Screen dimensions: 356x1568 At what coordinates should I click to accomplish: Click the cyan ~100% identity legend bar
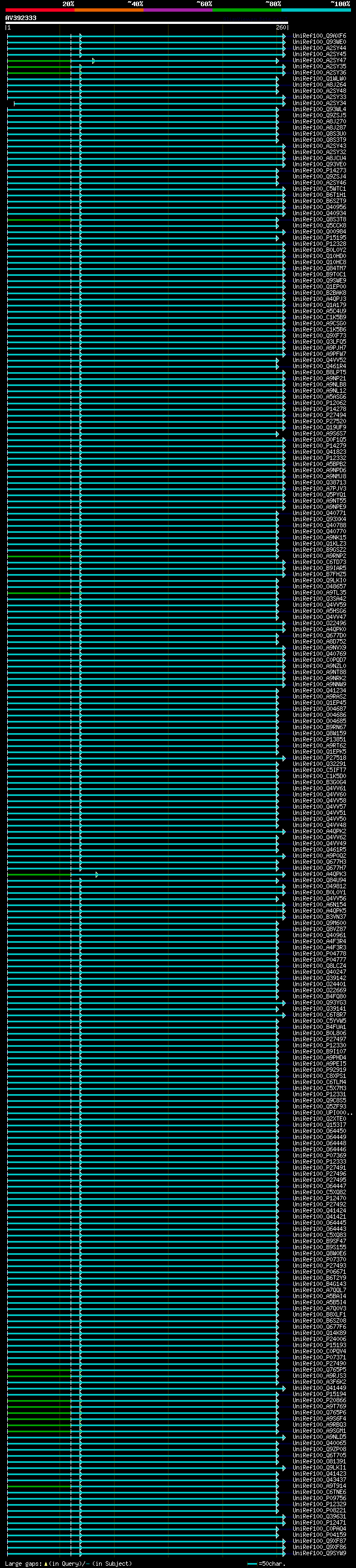[x=316, y=10]
